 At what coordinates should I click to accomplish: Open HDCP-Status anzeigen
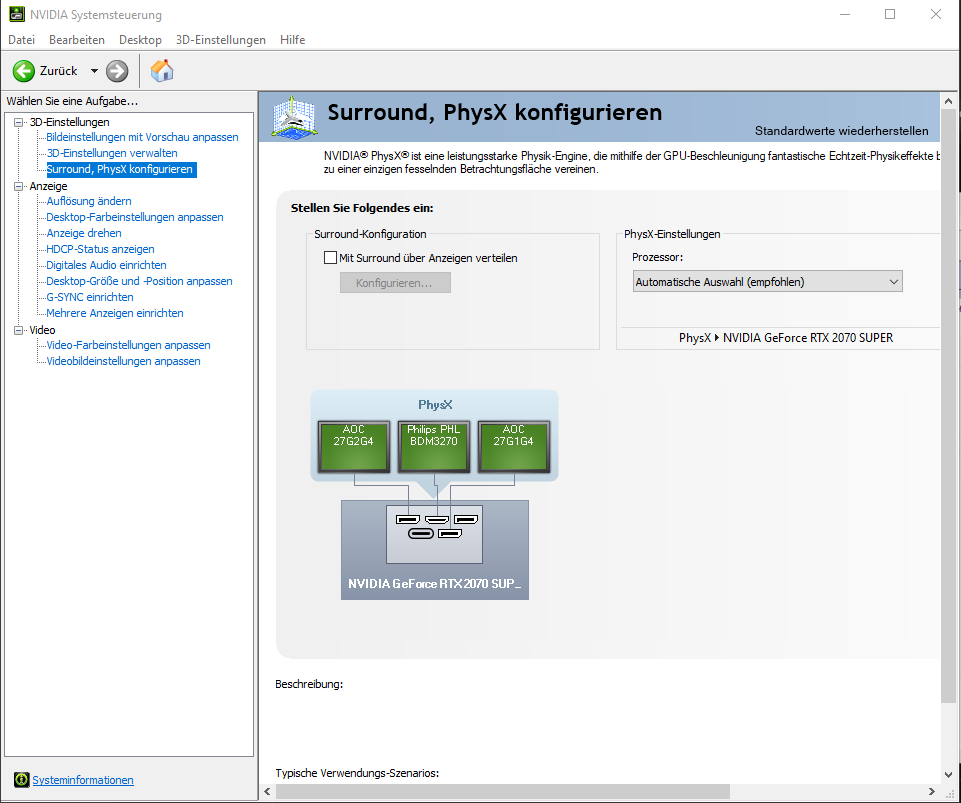(x=101, y=249)
